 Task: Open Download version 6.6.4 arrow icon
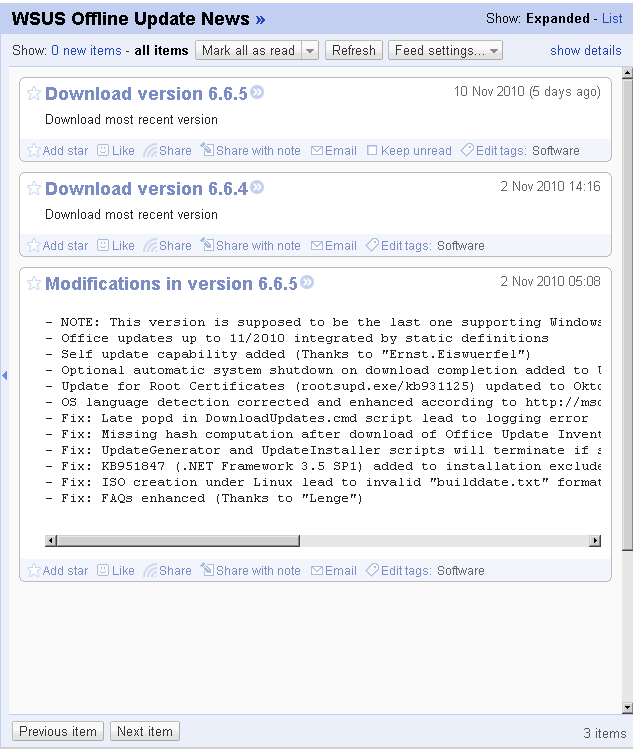[257, 188]
